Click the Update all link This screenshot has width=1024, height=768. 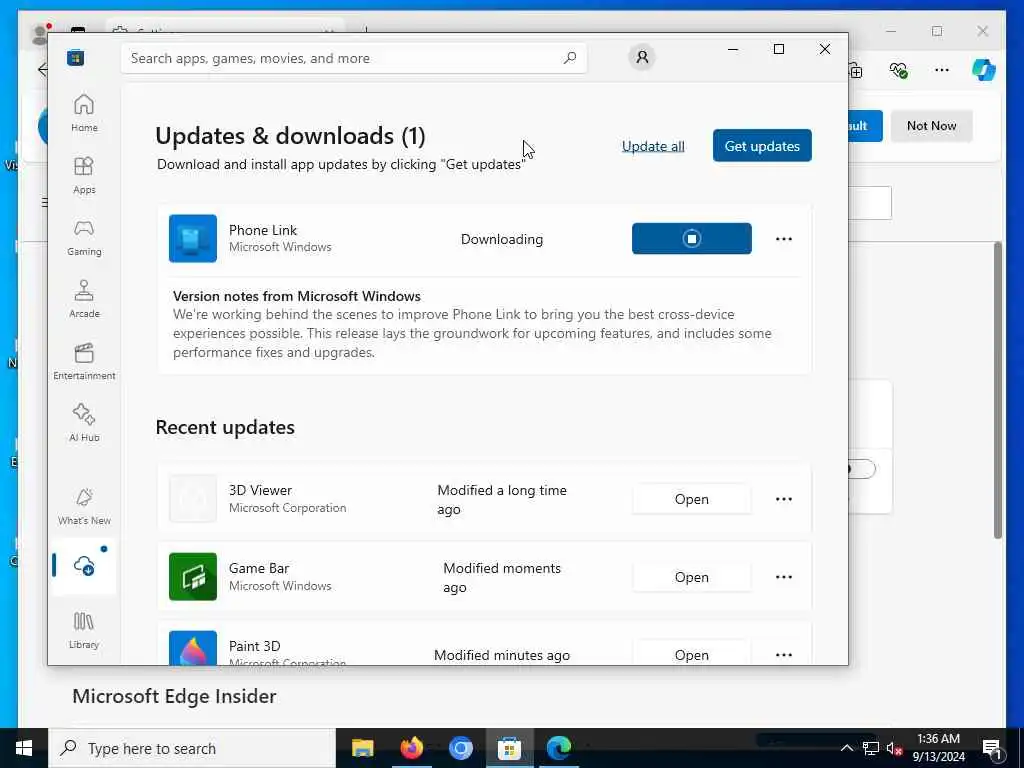click(x=653, y=146)
